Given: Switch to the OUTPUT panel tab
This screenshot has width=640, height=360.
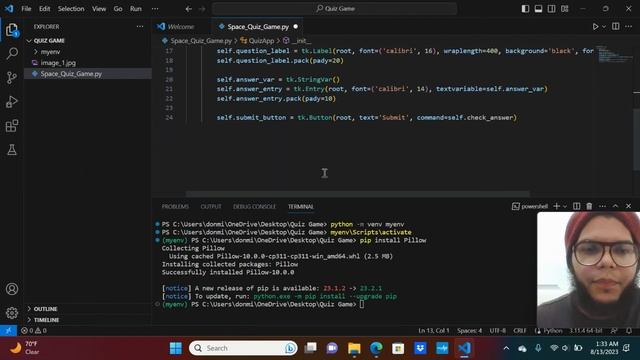Looking at the screenshot, I should (211, 207).
